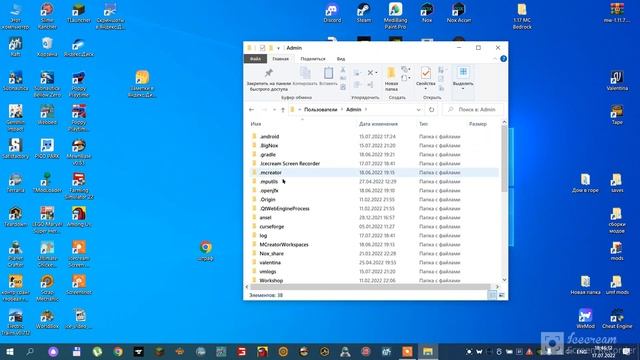Switch to the Вид ribbon tab
Image resolution: width=640 pixels, height=360 pixels.
point(340,59)
